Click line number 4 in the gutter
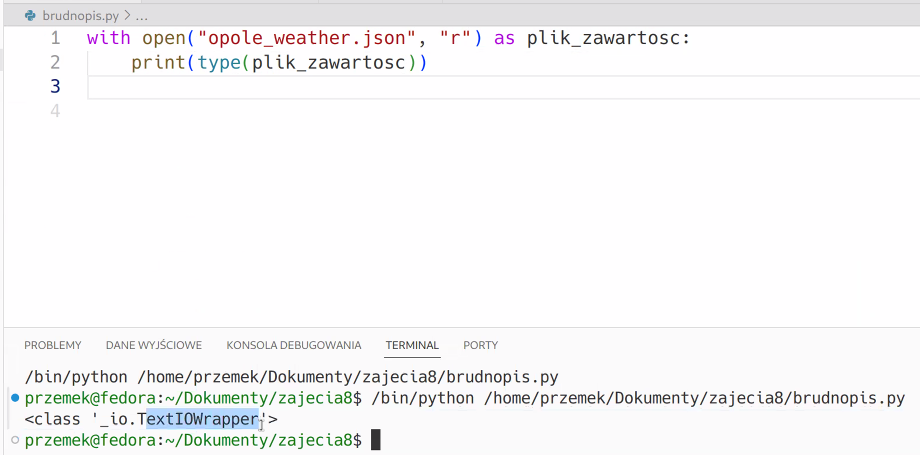The height and width of the screenshot is (455, 920). pyautogui.click(x=55, y=110)
